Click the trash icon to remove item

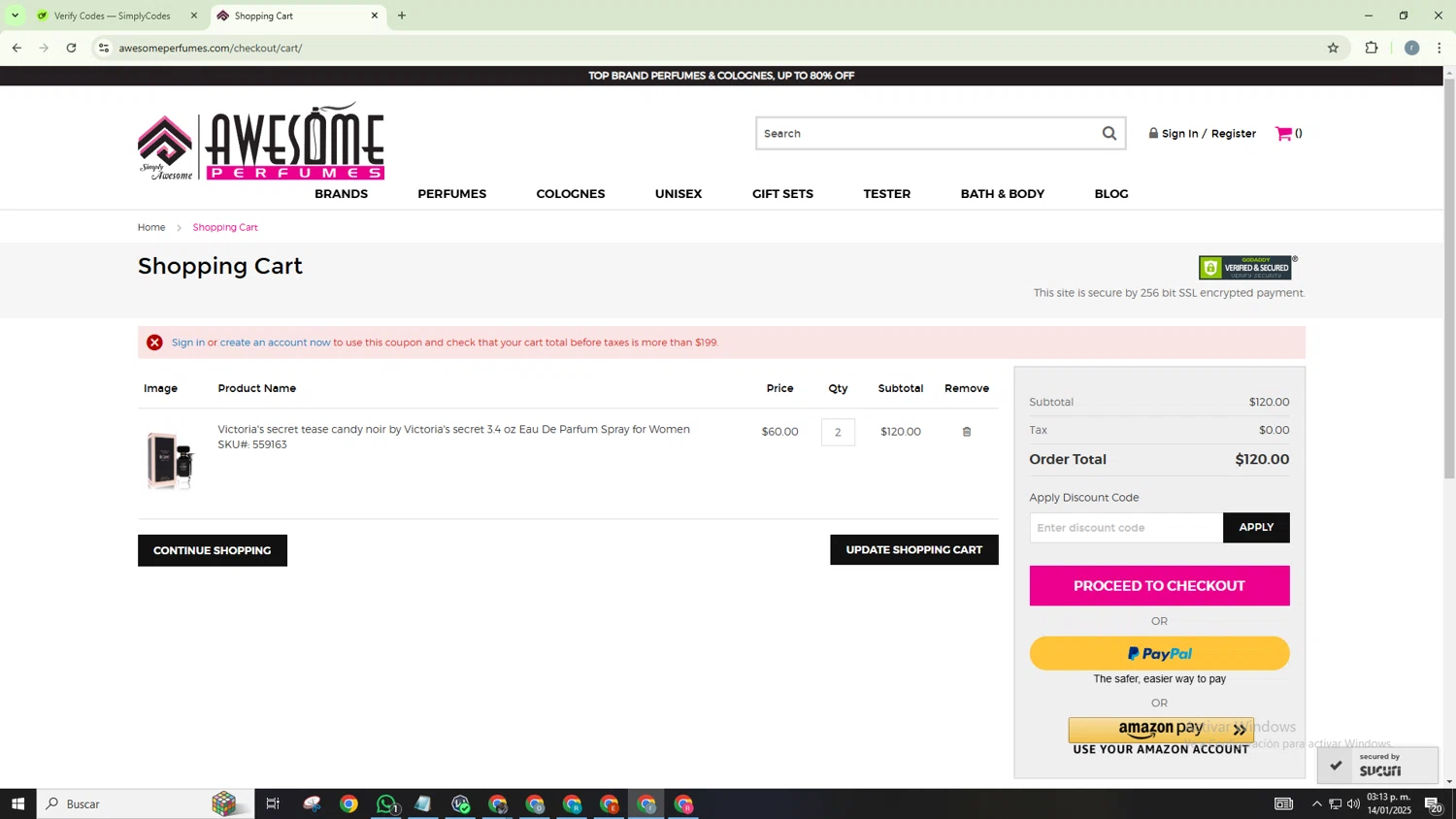pyautogui.click(x=967, y=432)
